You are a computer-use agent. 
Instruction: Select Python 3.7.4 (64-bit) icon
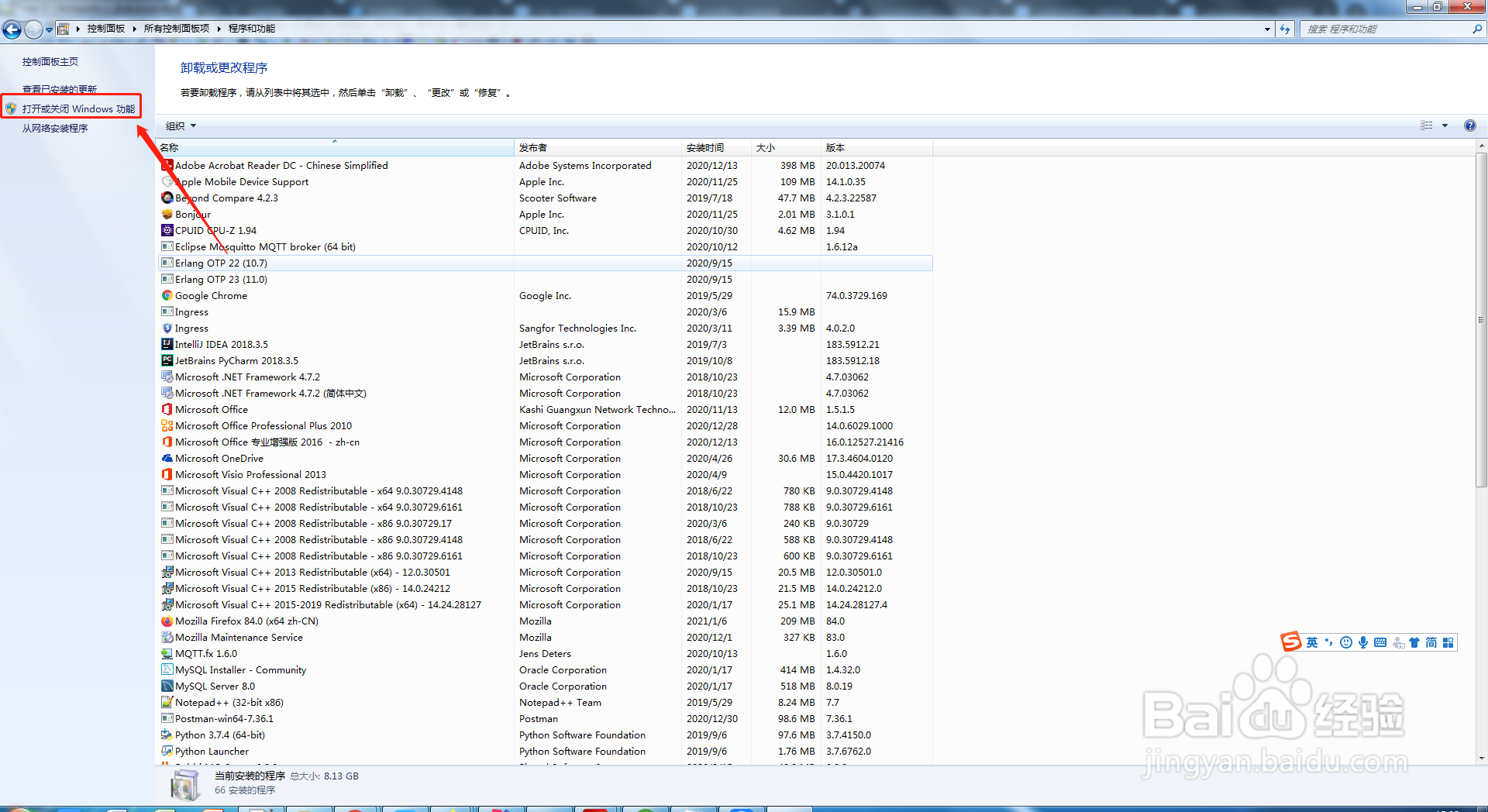(x=167, y=735)
